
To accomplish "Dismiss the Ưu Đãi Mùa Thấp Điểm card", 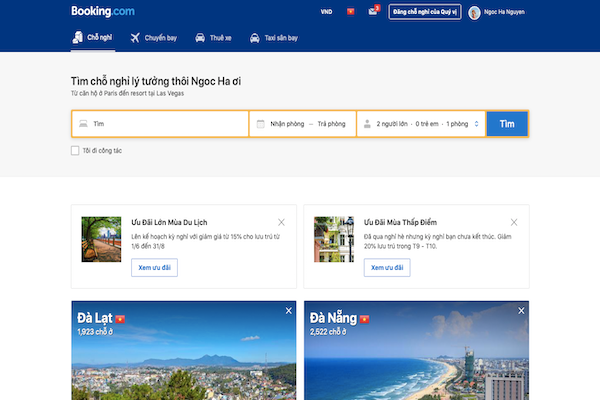I will (514, 222).
